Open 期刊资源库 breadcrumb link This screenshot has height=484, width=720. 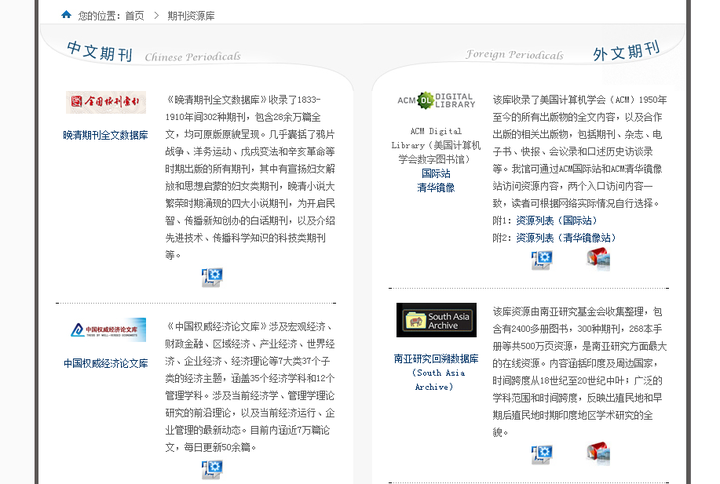point(191,16)
